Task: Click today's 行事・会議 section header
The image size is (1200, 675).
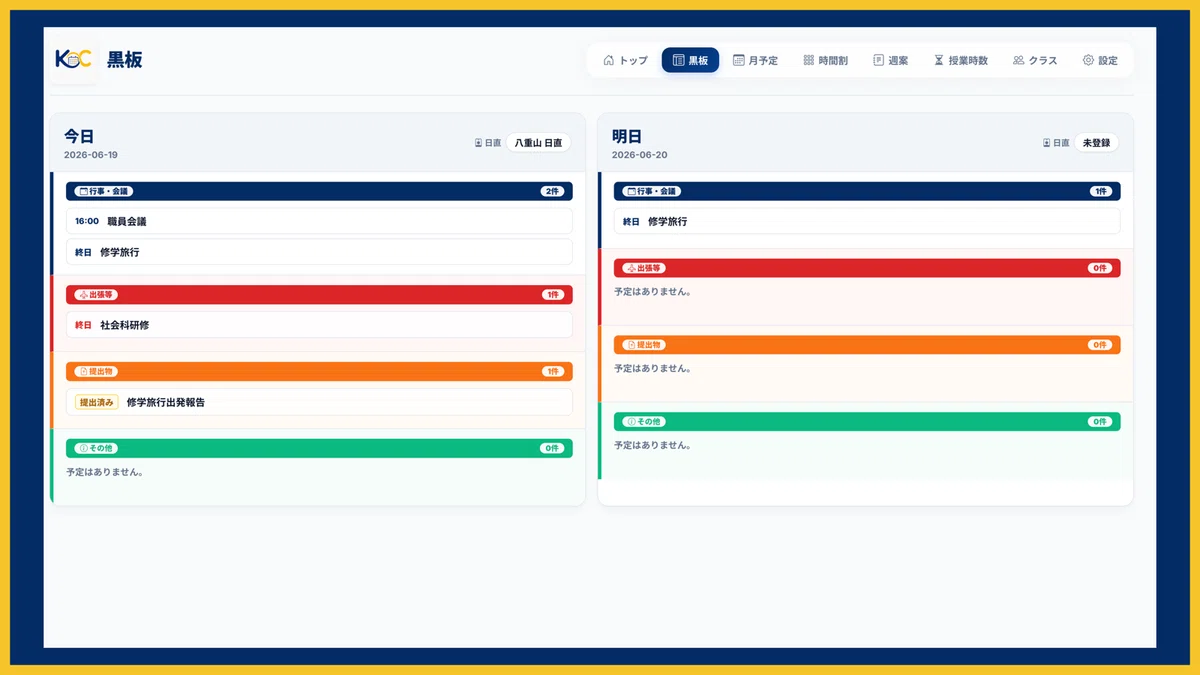Action: point(319,191)
